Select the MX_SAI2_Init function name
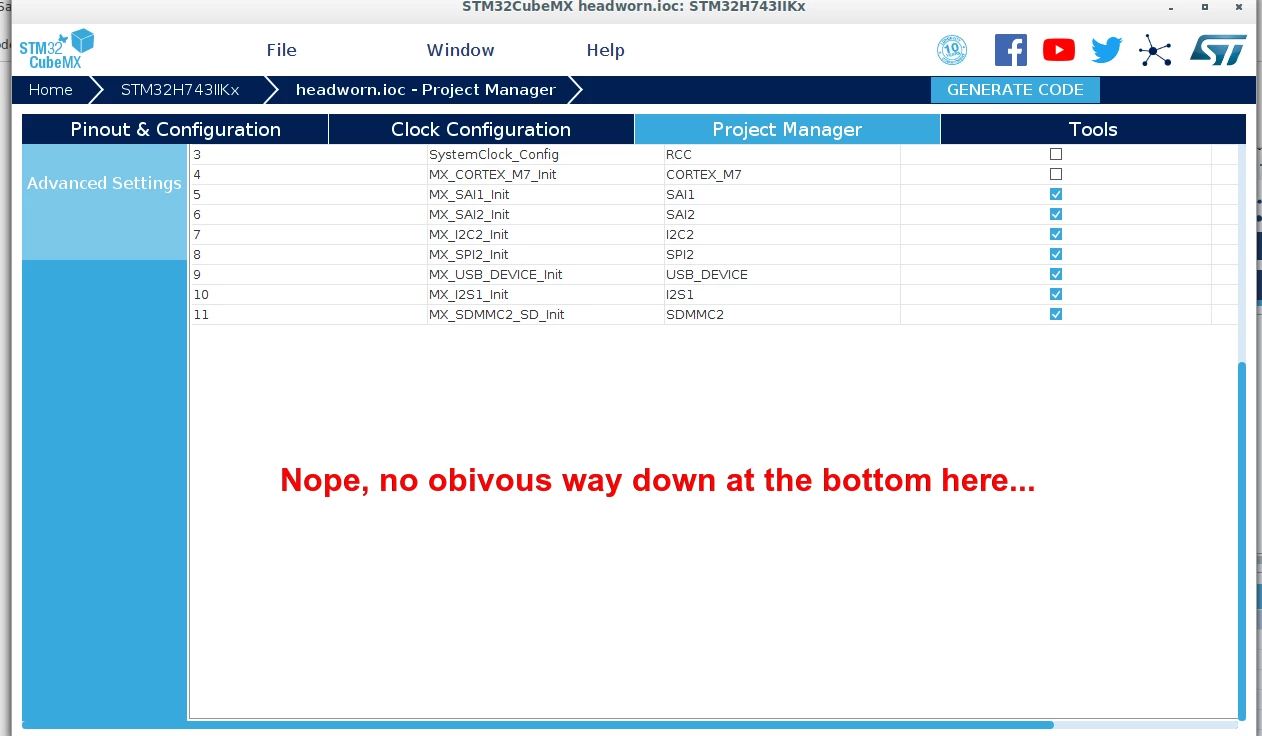 click(x=469, y=215)
